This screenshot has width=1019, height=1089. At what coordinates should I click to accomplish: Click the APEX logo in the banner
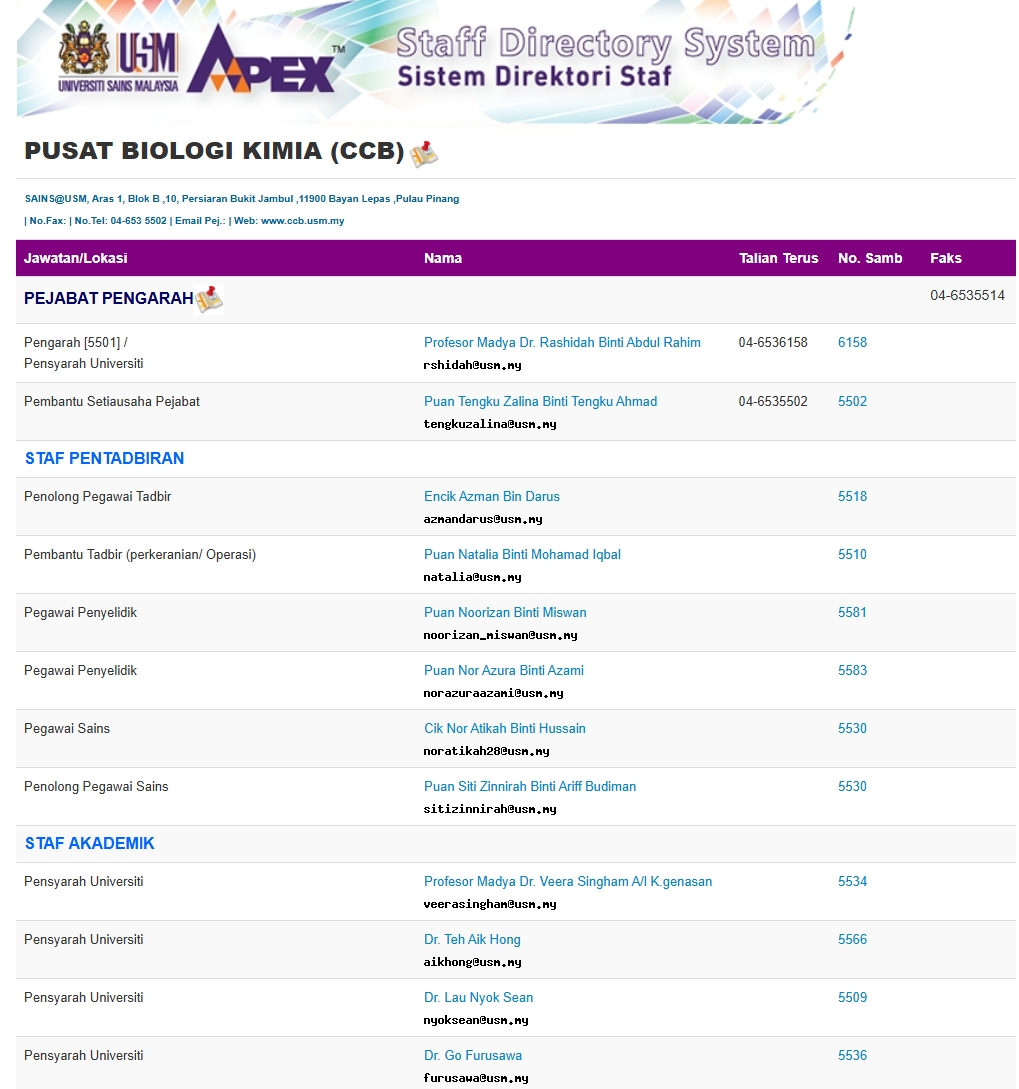[x=267, y=61]
